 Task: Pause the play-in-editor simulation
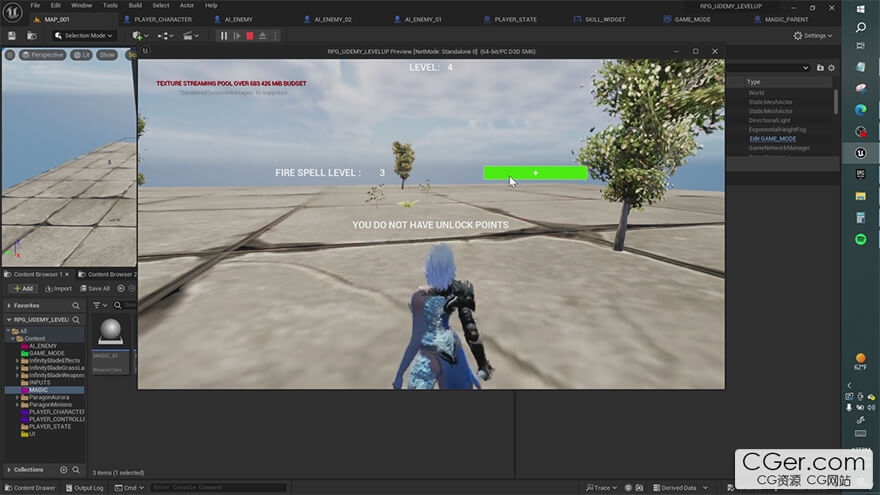224,36
